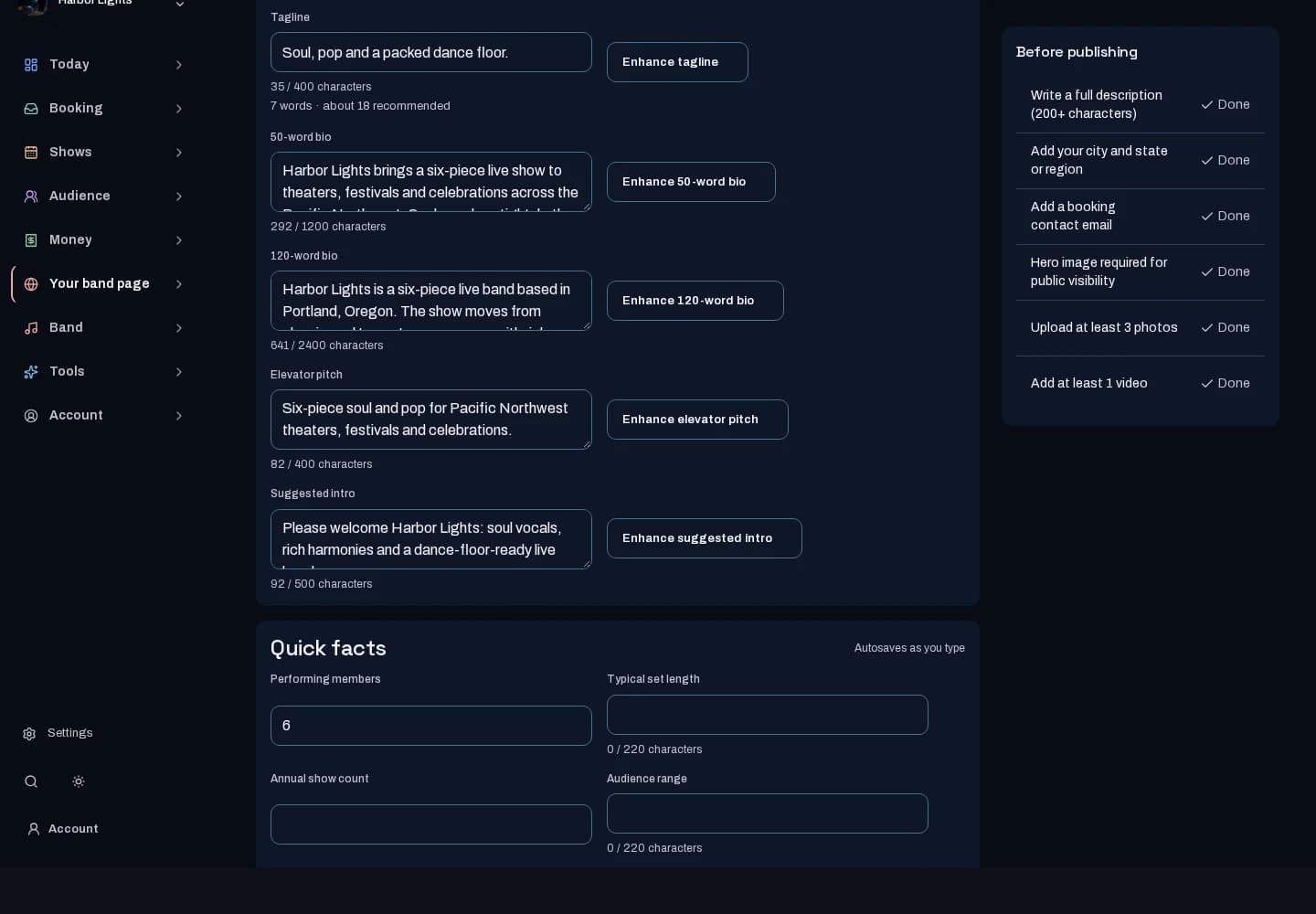
Task: Click the Your band page globe icon
Action: (31, 284)
